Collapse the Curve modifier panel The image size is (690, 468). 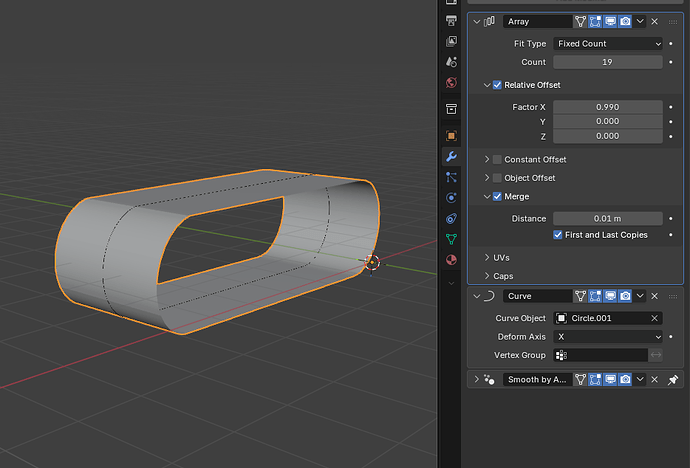click(477, 296)
